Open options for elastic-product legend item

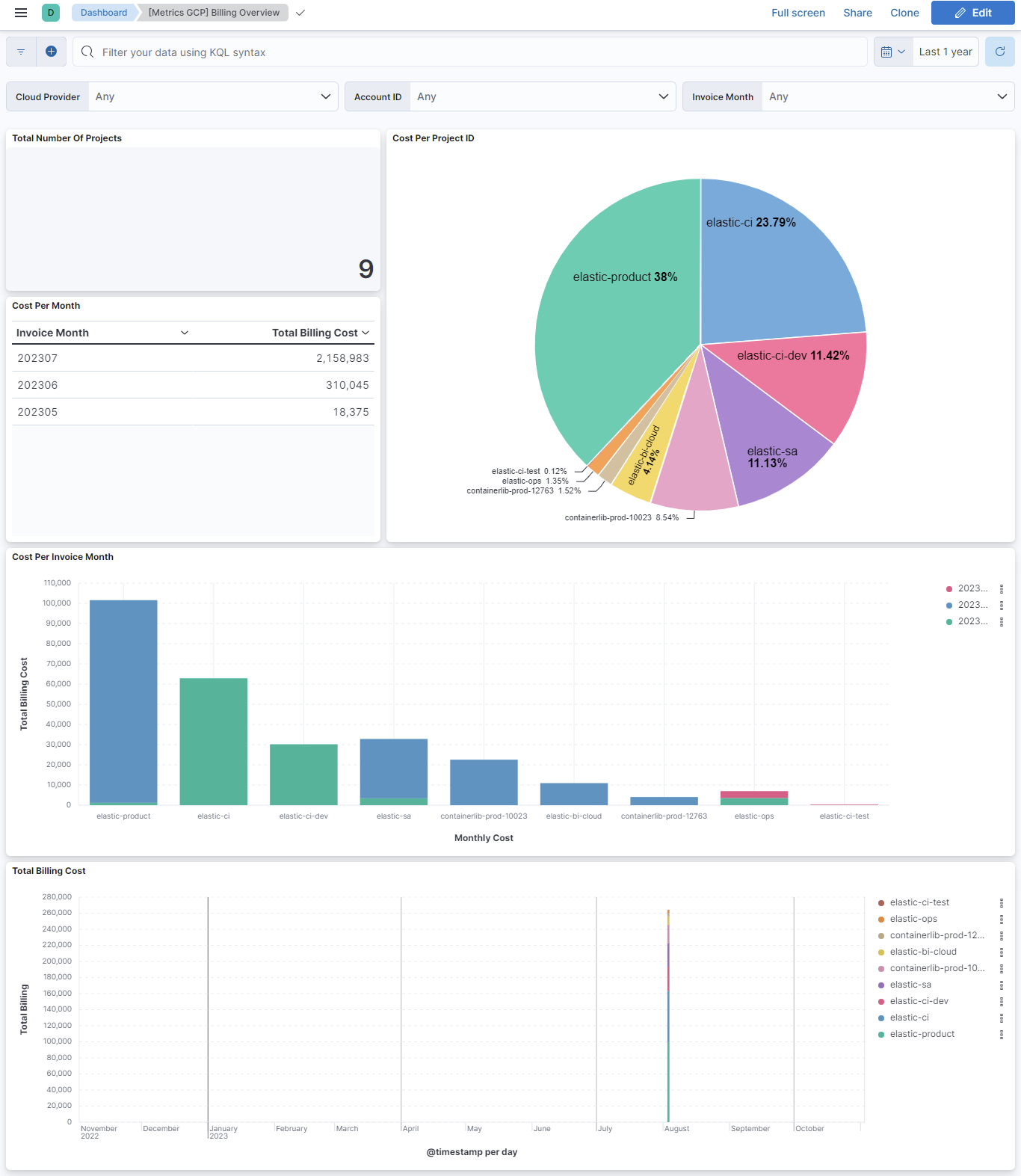pos(1002,1035)
